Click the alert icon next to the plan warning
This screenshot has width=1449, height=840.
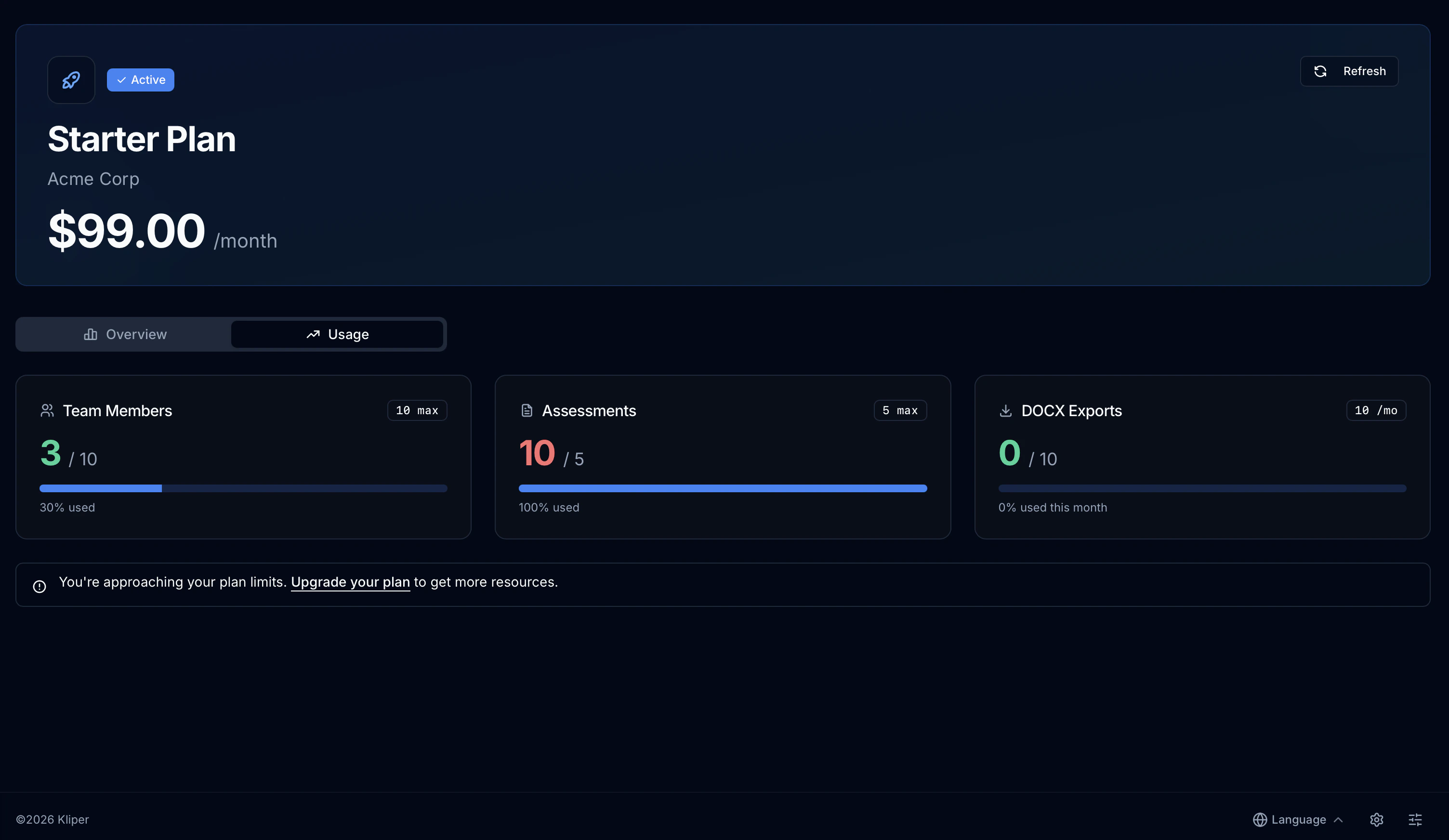[39, 586]
